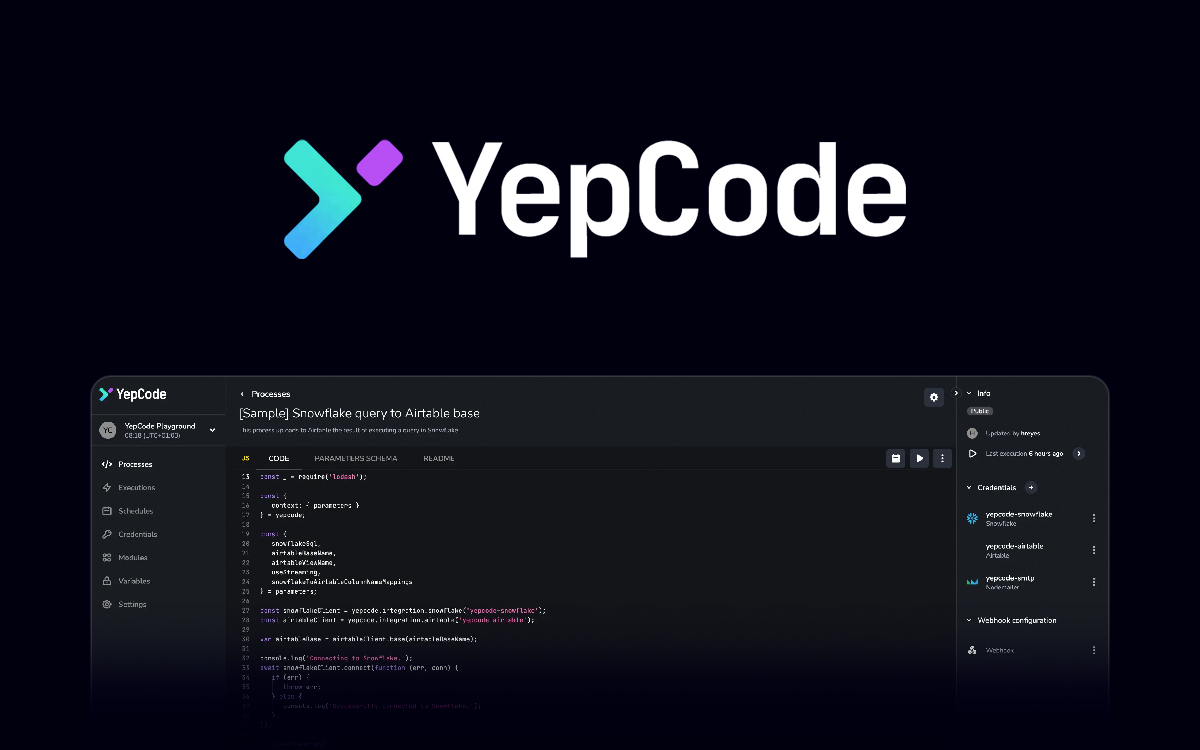Add a credential with the plus icon
This screenshot has height=750, width=1200.
(1031, 487)
